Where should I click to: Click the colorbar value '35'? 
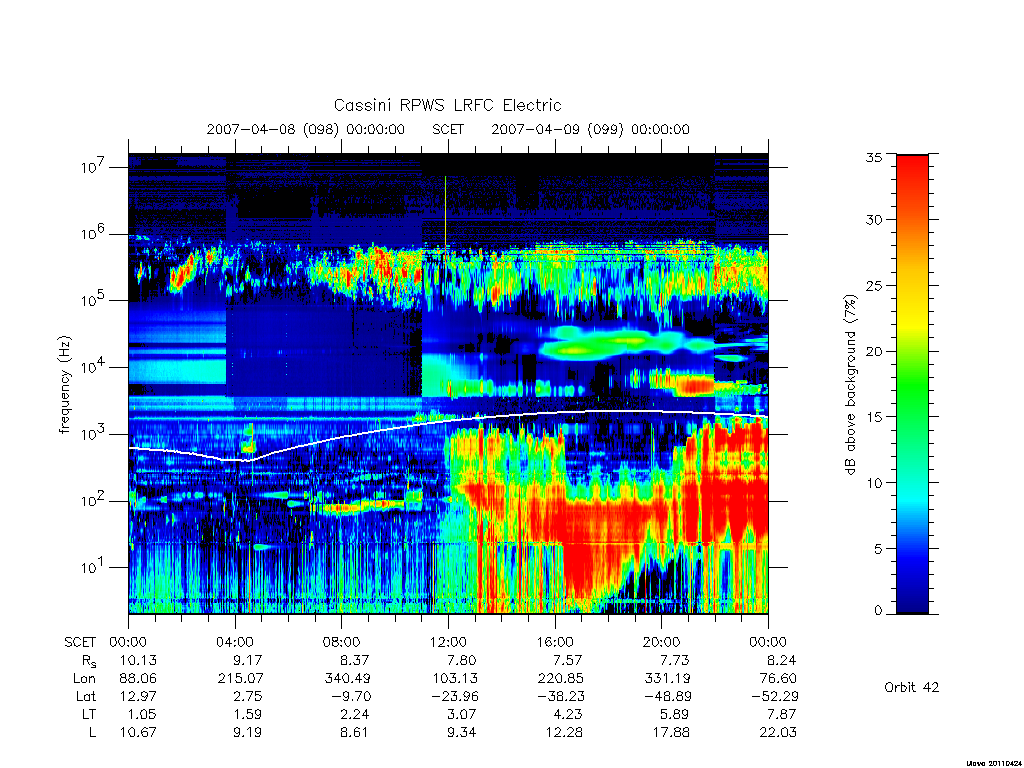pos(874,157)
